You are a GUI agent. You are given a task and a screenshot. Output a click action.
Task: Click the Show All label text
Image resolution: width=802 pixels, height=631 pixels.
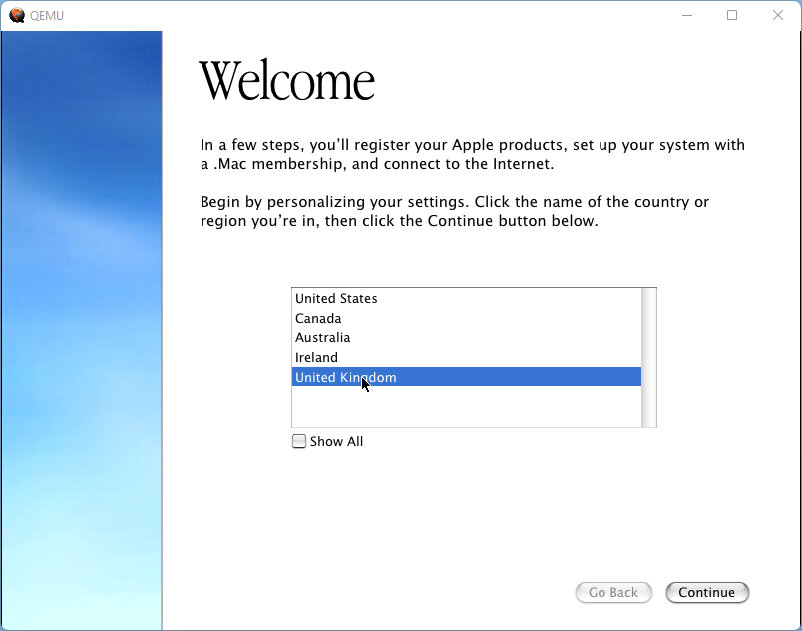pyautogui.click(x=336, y=441)
